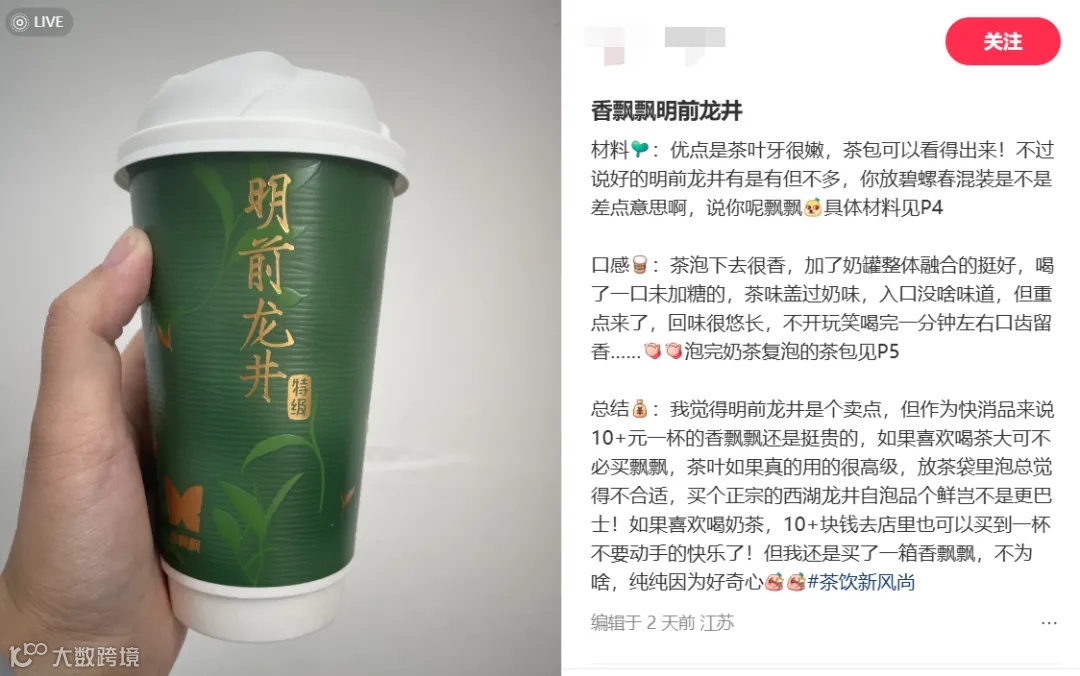The image size is (1080, 676).
Task: Open the #茶饮新风尚 hashtag link
Action: 861,582
